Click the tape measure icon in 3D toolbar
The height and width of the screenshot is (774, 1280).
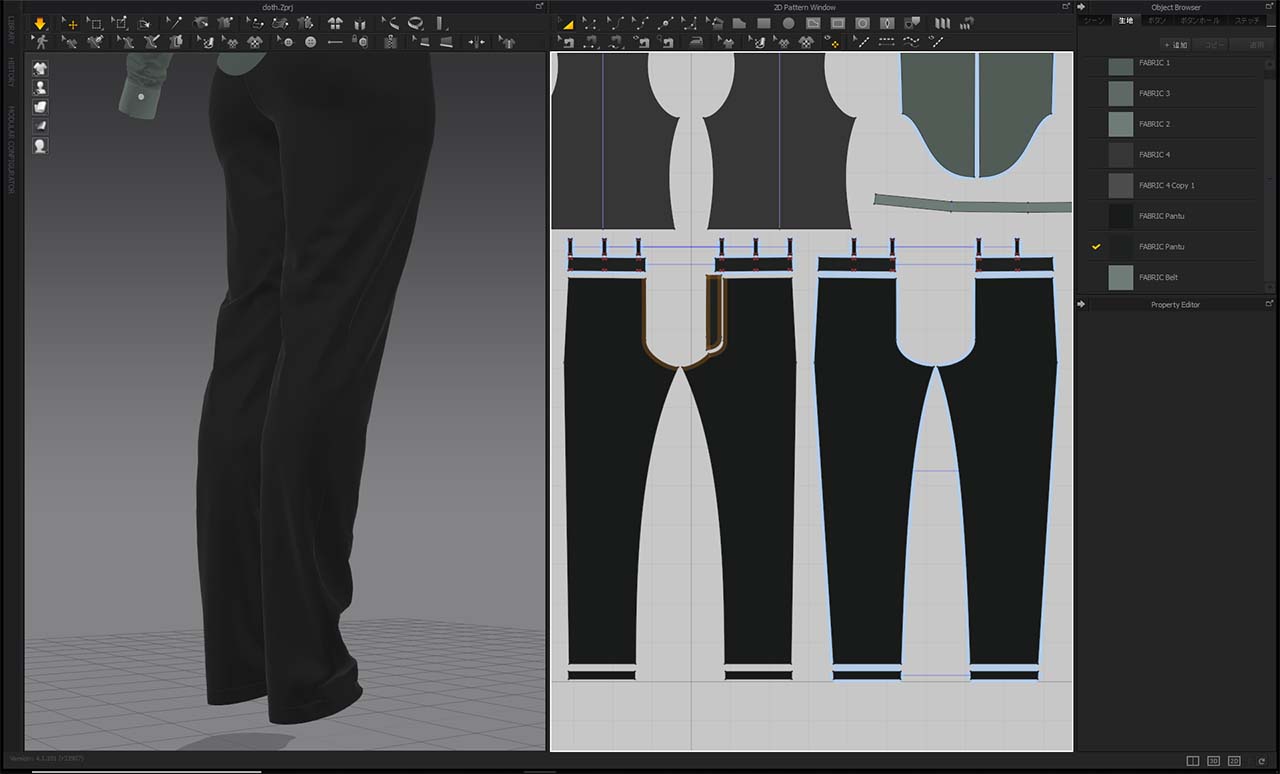pyautogui.click(x=415, y=23)
